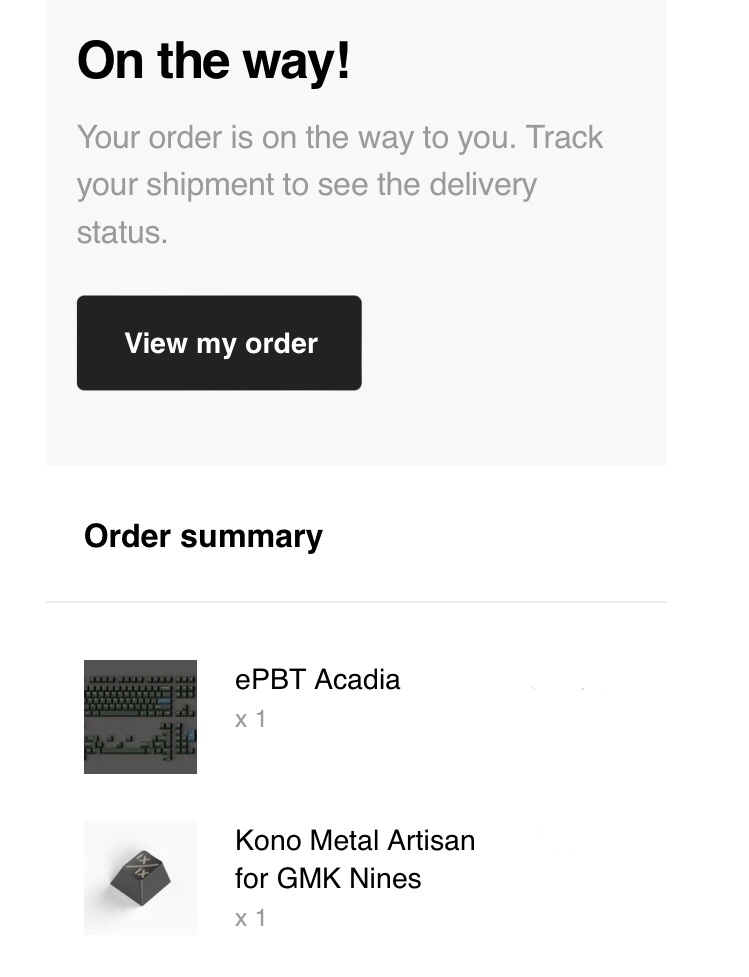Image resolution: width=749 pixels, height=977 pixels.
Task: Click the blue accent keys in Acadia thumbnail
Action: (x=164, y=702)
